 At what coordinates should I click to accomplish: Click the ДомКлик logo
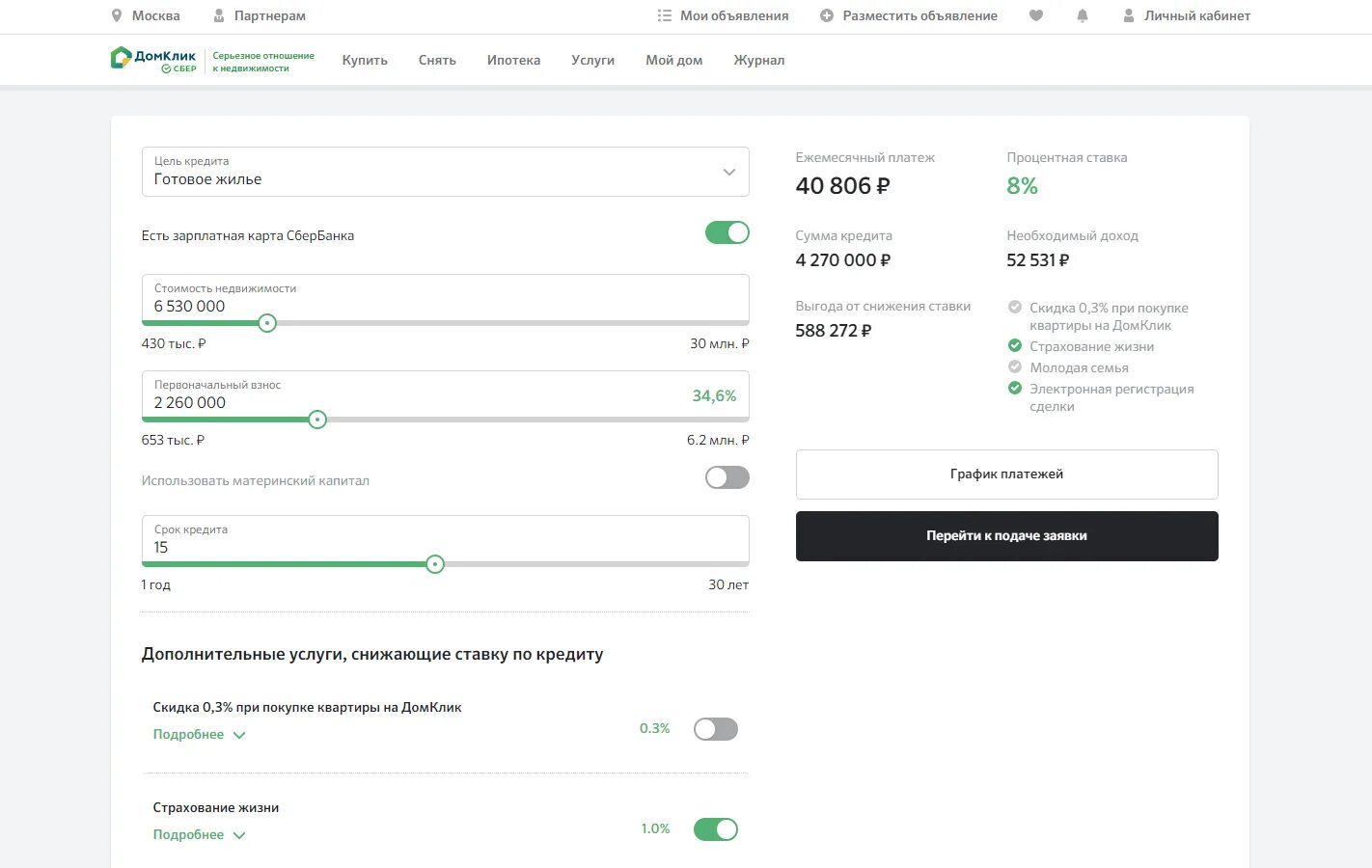(154, 60)
